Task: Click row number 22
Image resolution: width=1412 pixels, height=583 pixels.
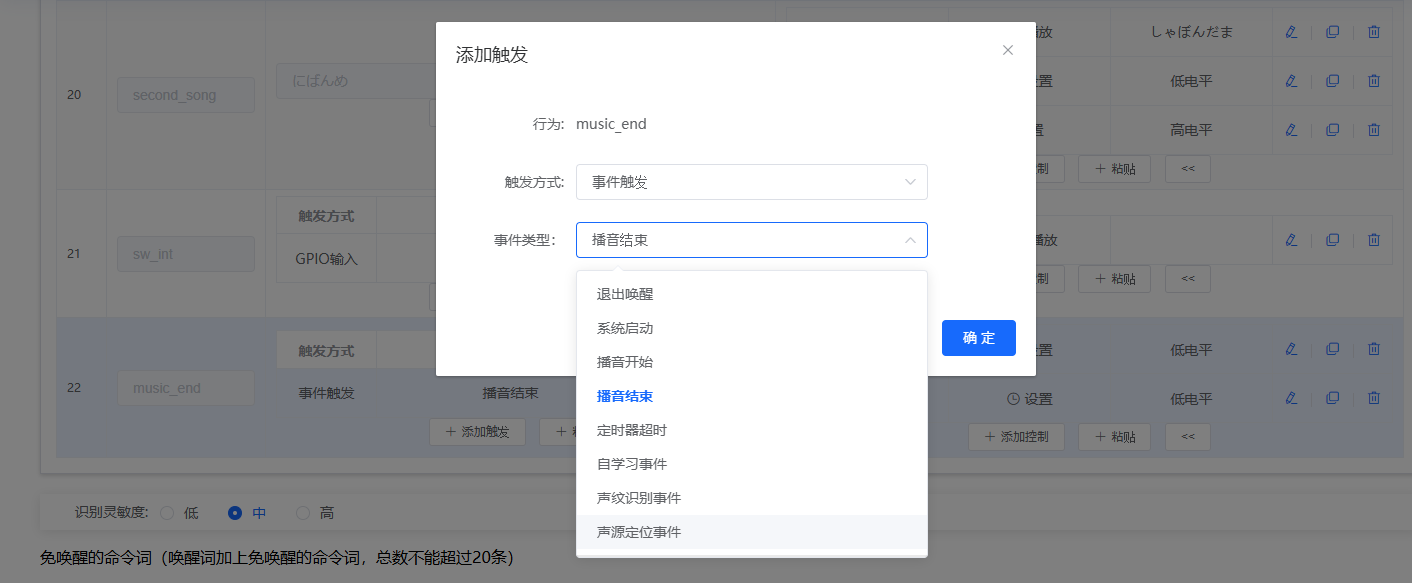Action: (74, 388)
